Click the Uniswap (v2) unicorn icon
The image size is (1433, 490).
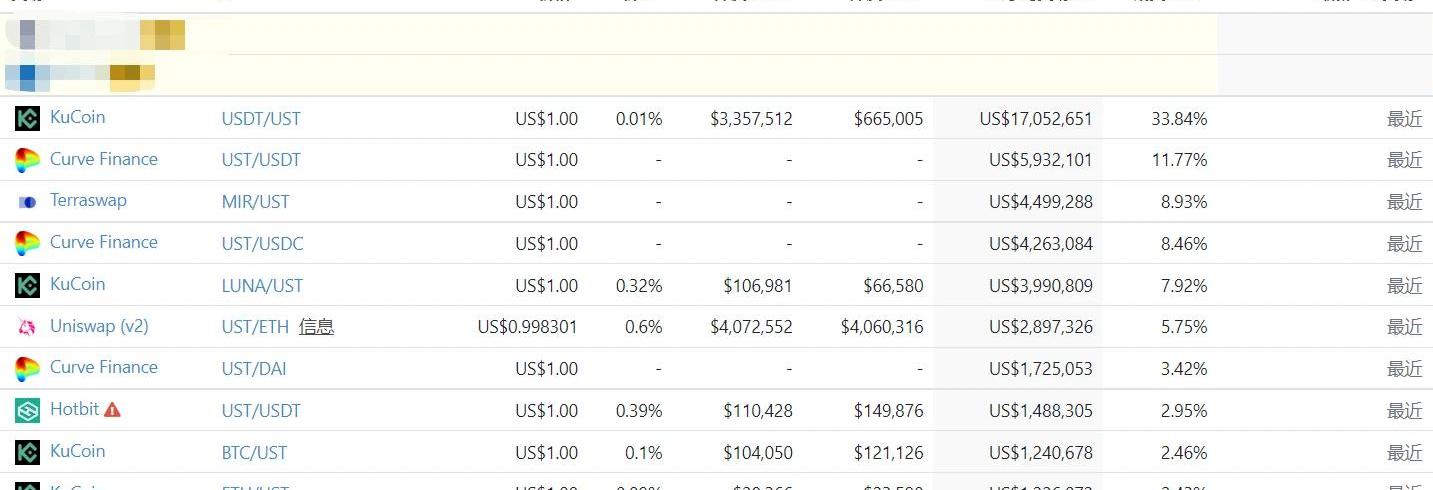click(x=27, y=327)
